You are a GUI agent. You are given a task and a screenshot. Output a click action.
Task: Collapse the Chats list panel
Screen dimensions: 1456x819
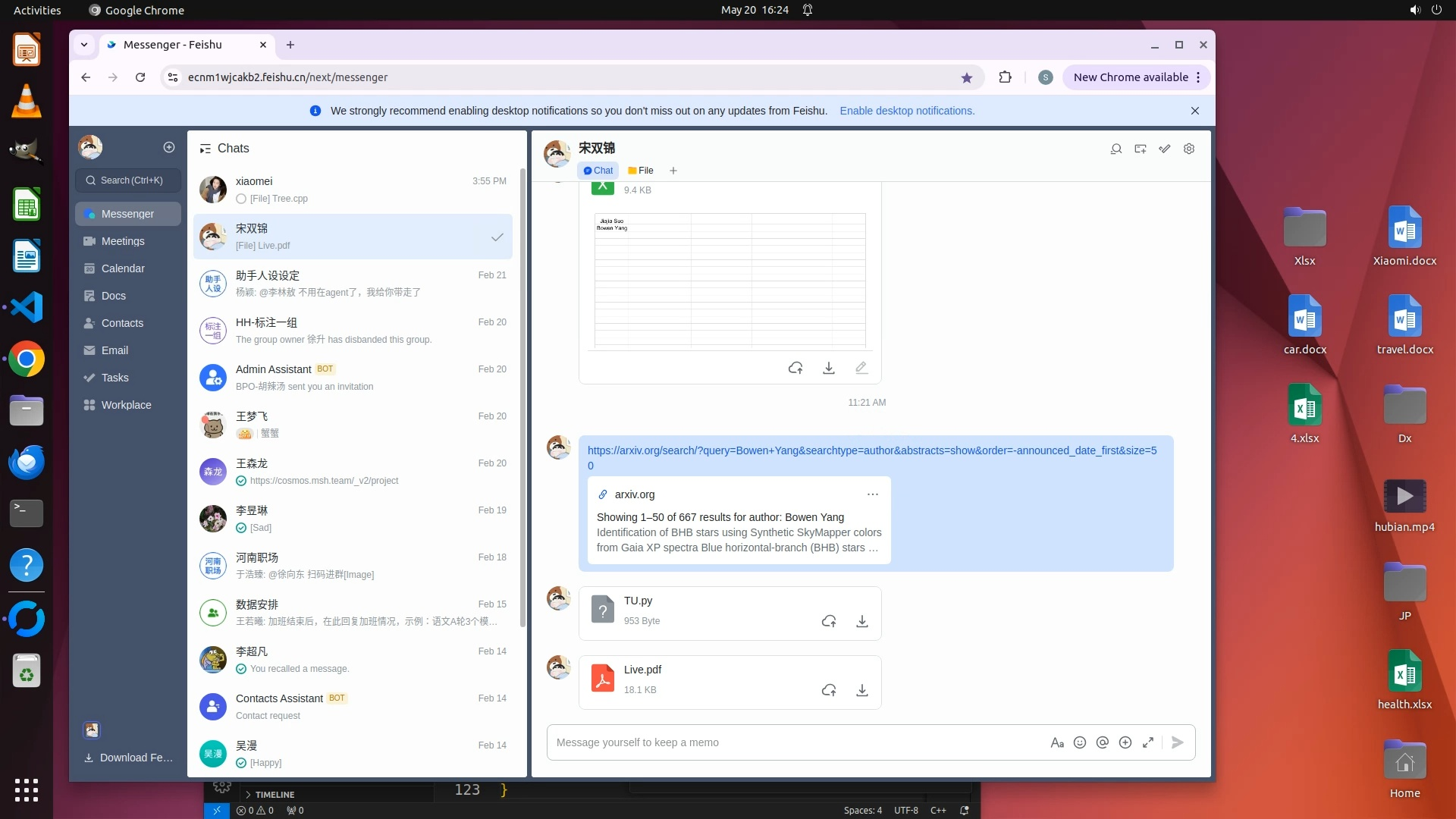coord(205,149)
